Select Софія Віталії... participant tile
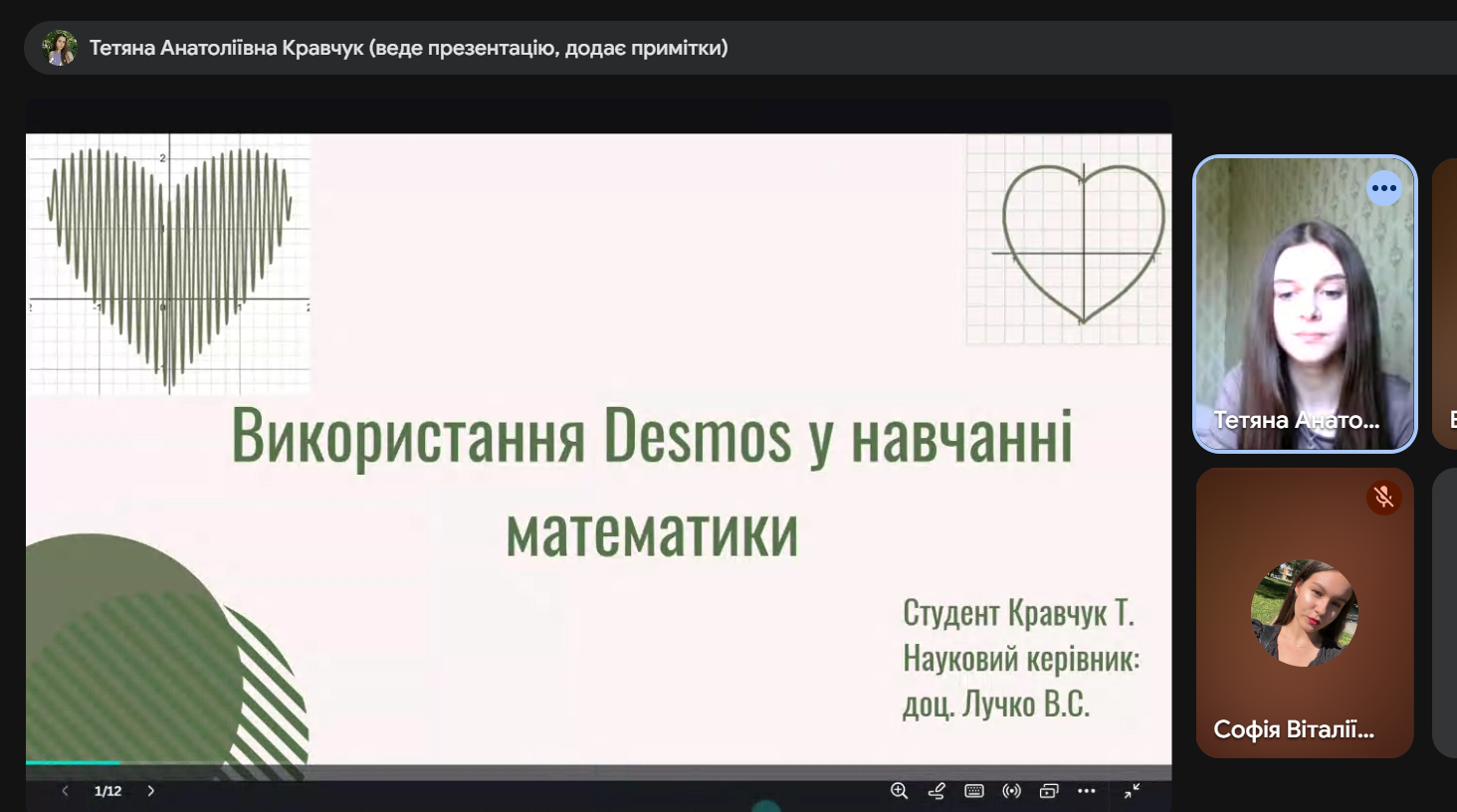The image size is (1457, 812). click(1305, 613)
